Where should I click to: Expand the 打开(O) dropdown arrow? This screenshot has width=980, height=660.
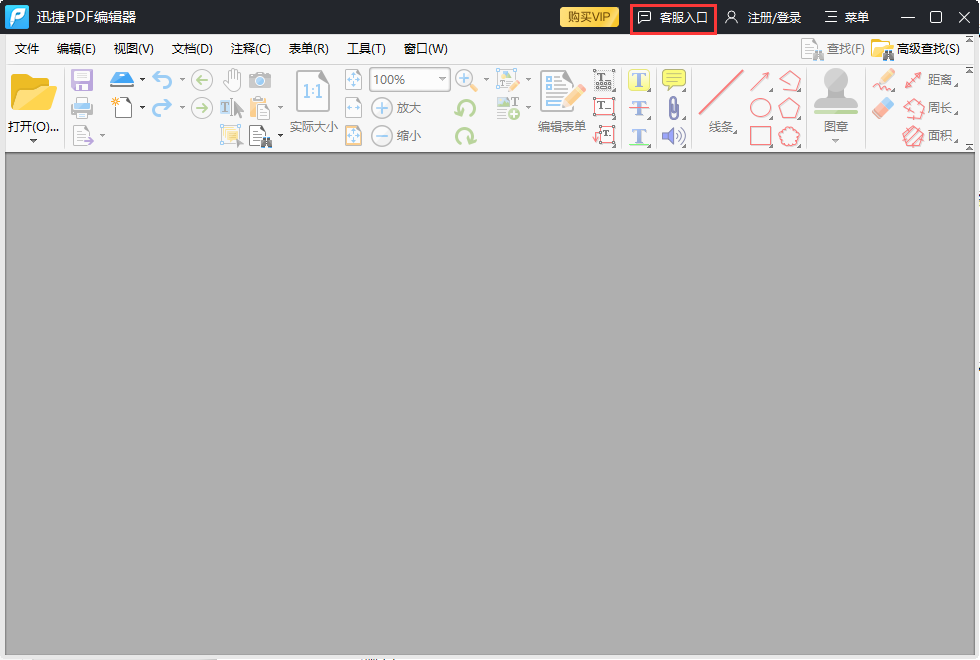pos(33,141)
